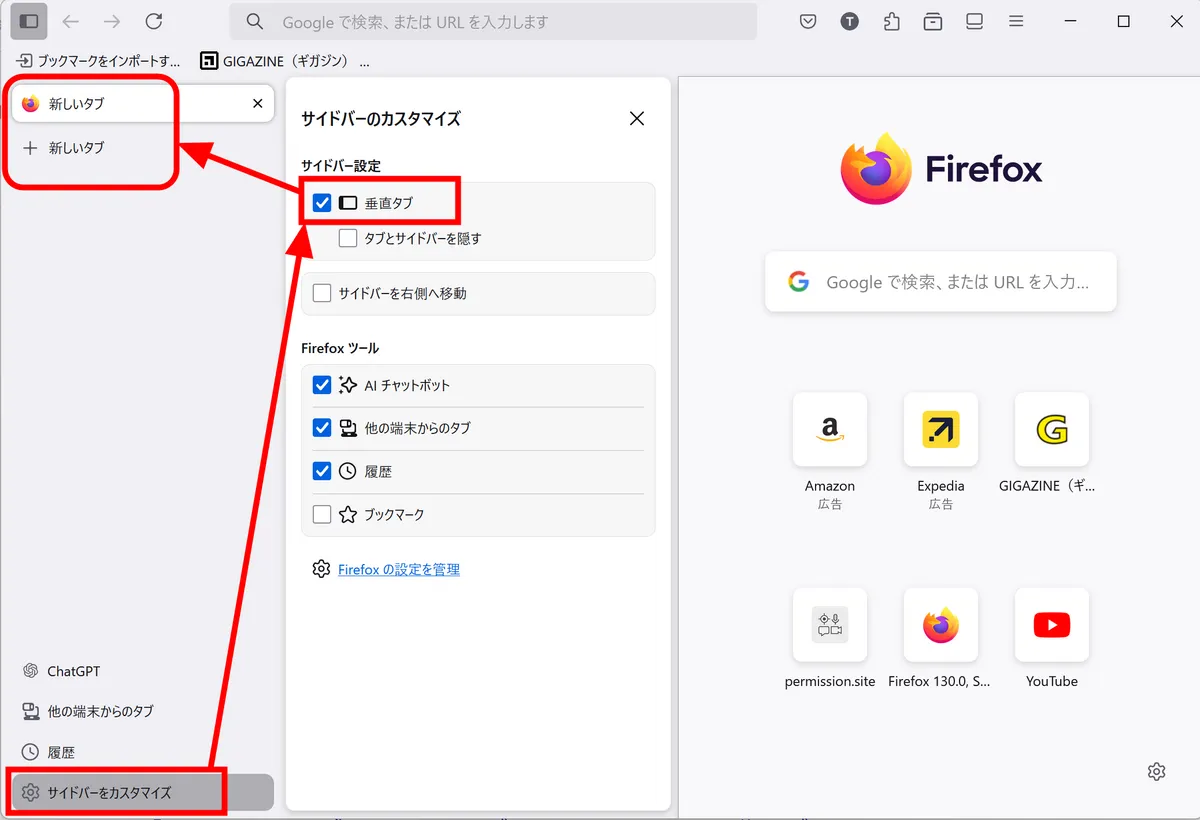Go forward with the forward arrow

[x=111, y=21]
